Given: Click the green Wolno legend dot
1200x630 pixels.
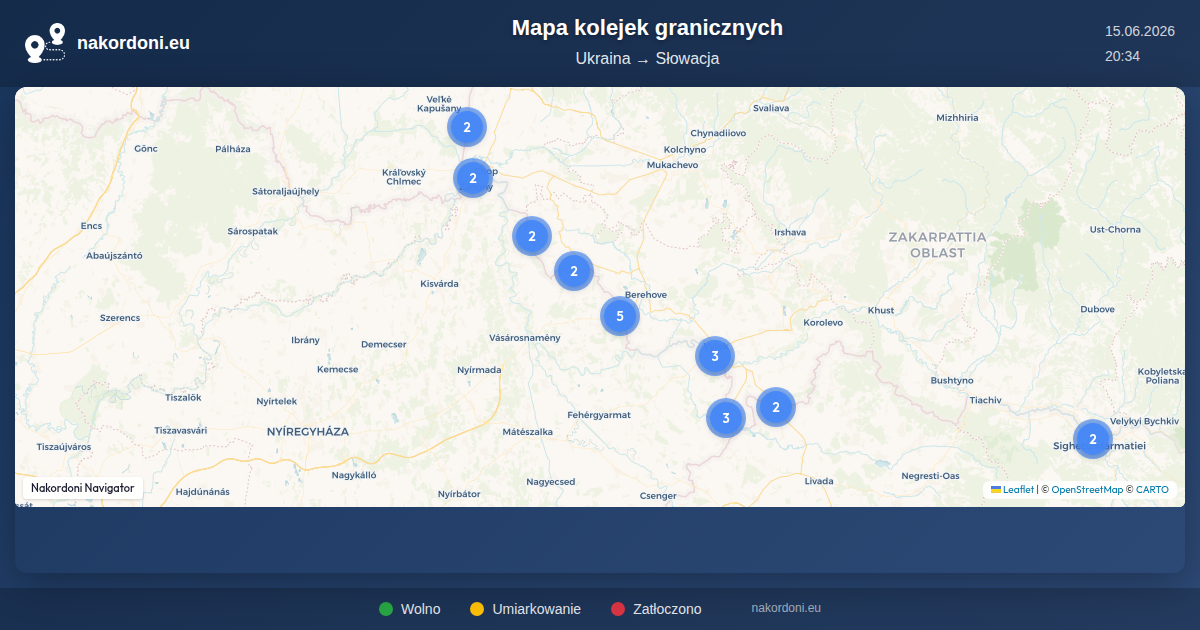Looking at the screenshot, I should pos(386,609).
